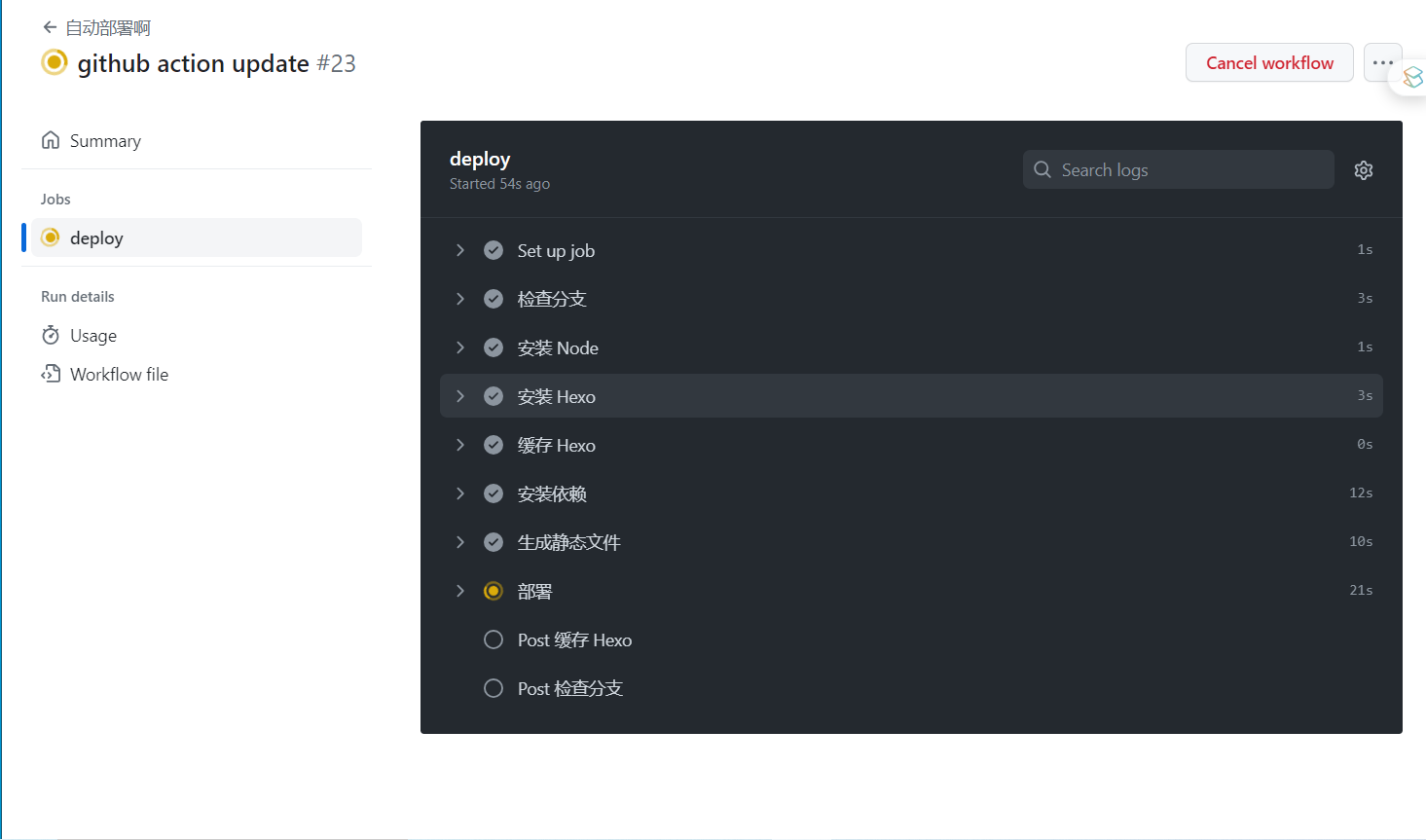Screen dimensions: 1426x840
Task: Click the success check icon for 缓存 Hexo
Action: point(494,445)
